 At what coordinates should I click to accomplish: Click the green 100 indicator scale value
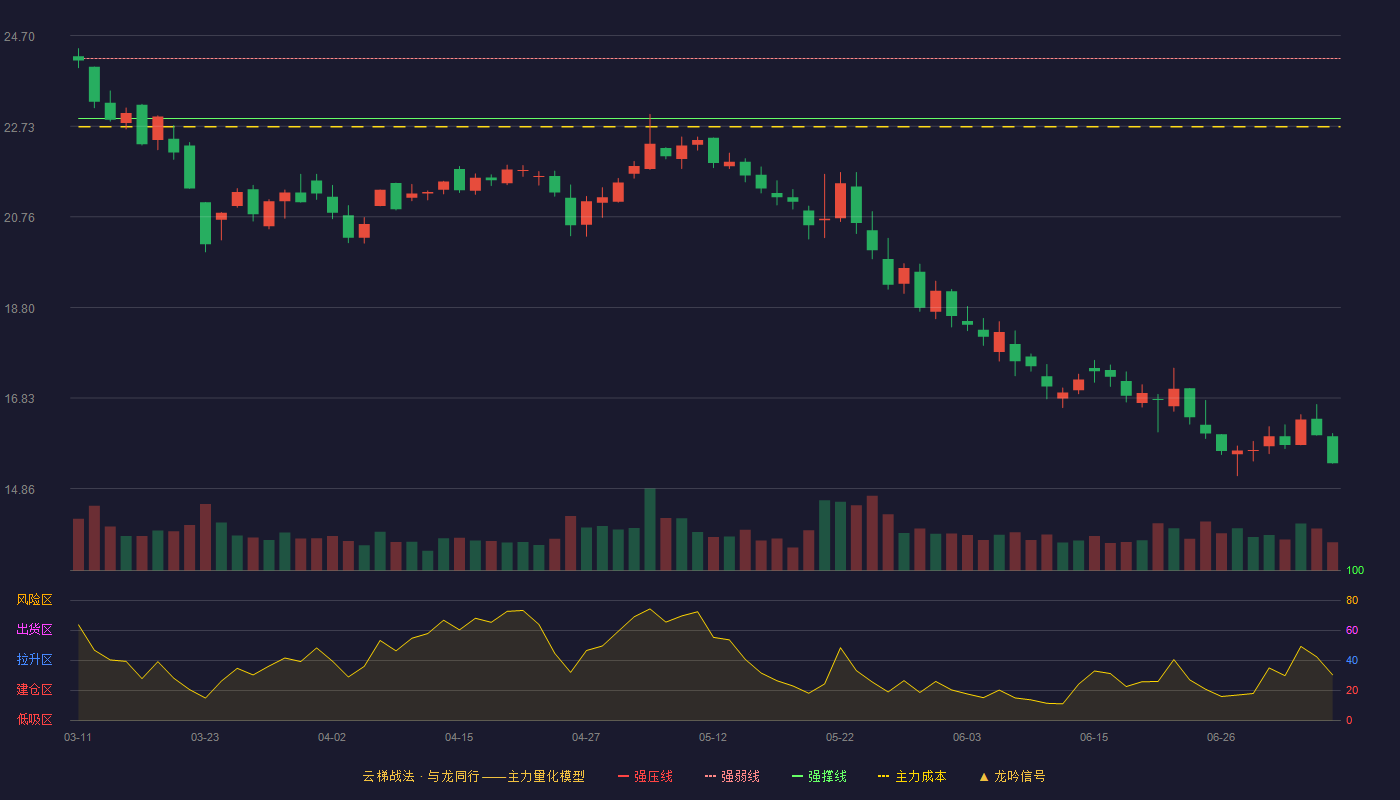coord(1355,571)
